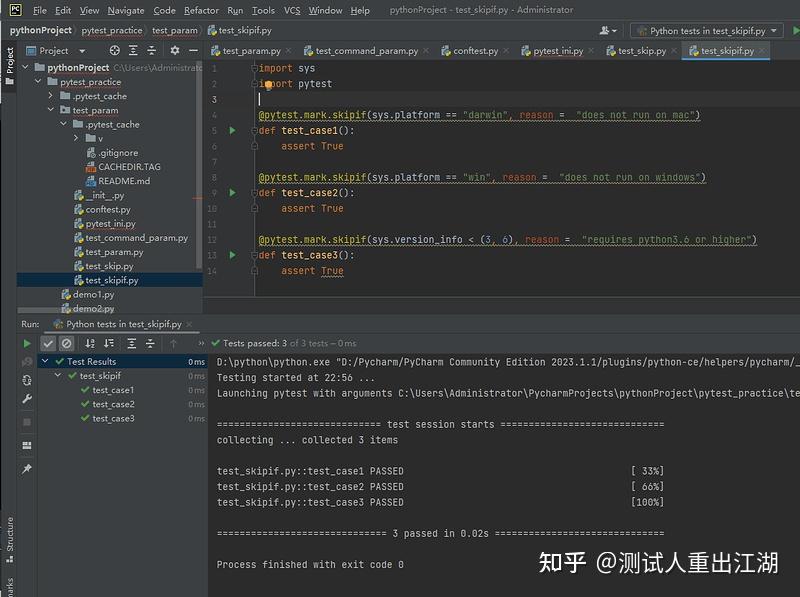Image resolution: width=800 pixels, height=597 pixels.
Task: Run test_case2 via gutter run arrow
Action: [x=233, y=193]
